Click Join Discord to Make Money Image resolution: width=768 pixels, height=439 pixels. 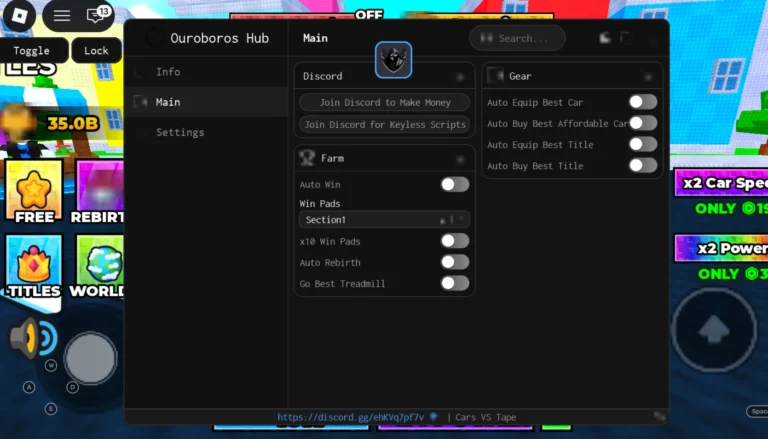384,102
